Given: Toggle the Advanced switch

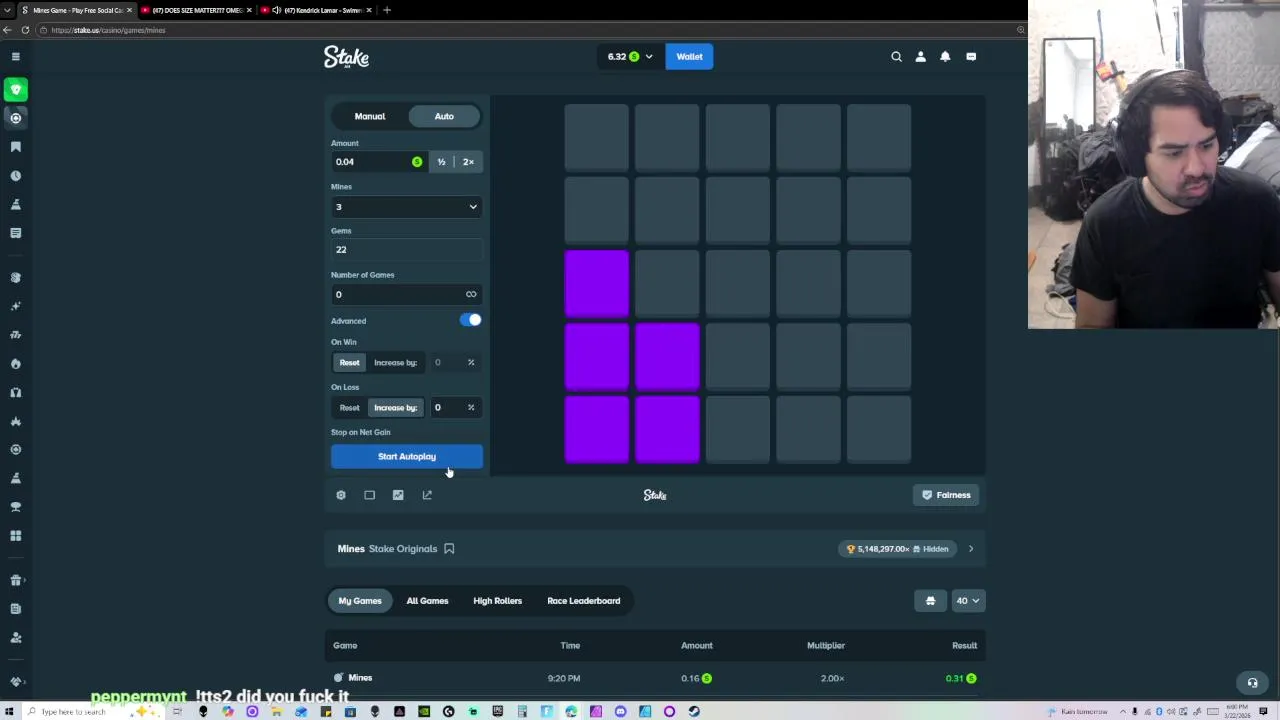Looking at the screenshot, I should pos(470,320).
